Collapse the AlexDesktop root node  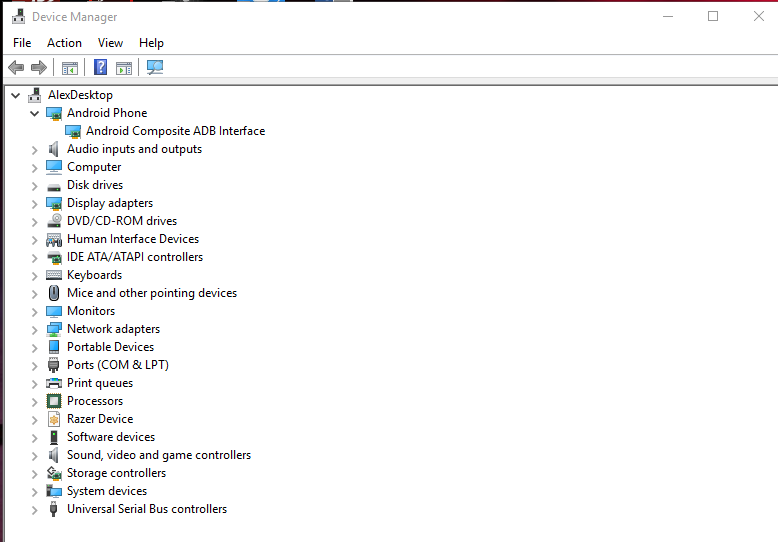15,95
